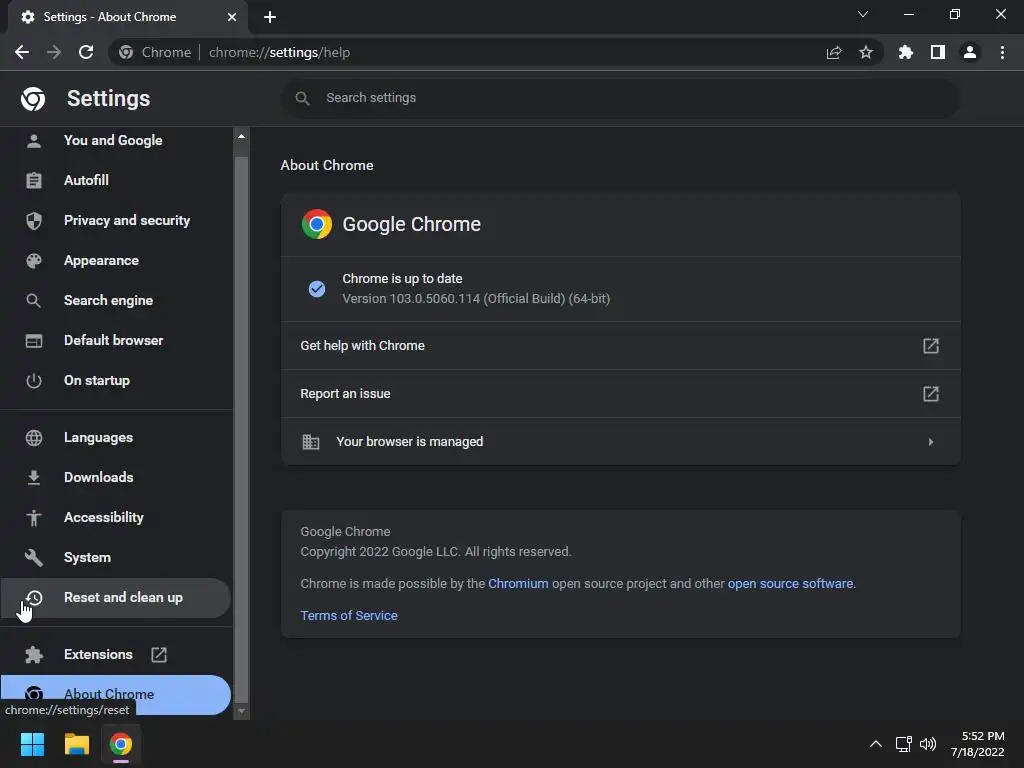Click the Chrome logo beside Settings title
This screenshot has height=768, width=1024.
[x=33, y=99]
